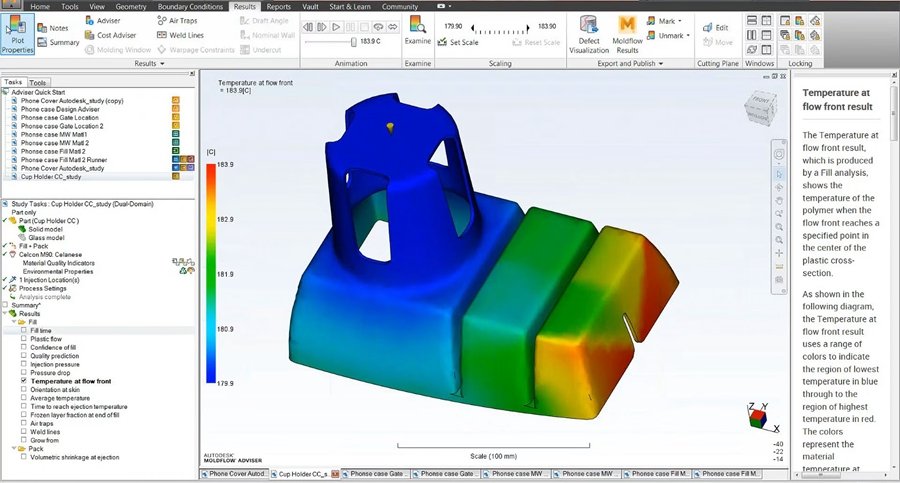Launch the Adviser tool
This screenshot has width=900, height=483.
point(103,20)
